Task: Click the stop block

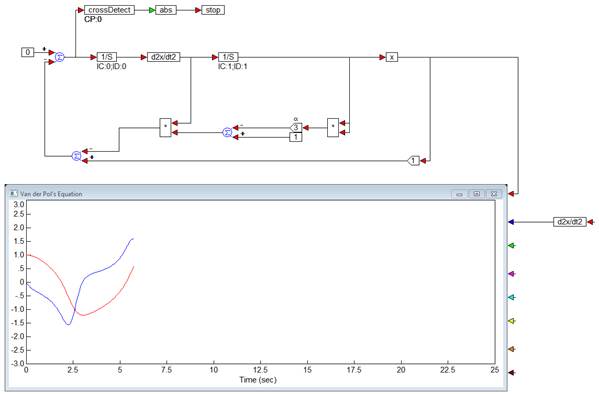Action: click(x=213, y=10)
